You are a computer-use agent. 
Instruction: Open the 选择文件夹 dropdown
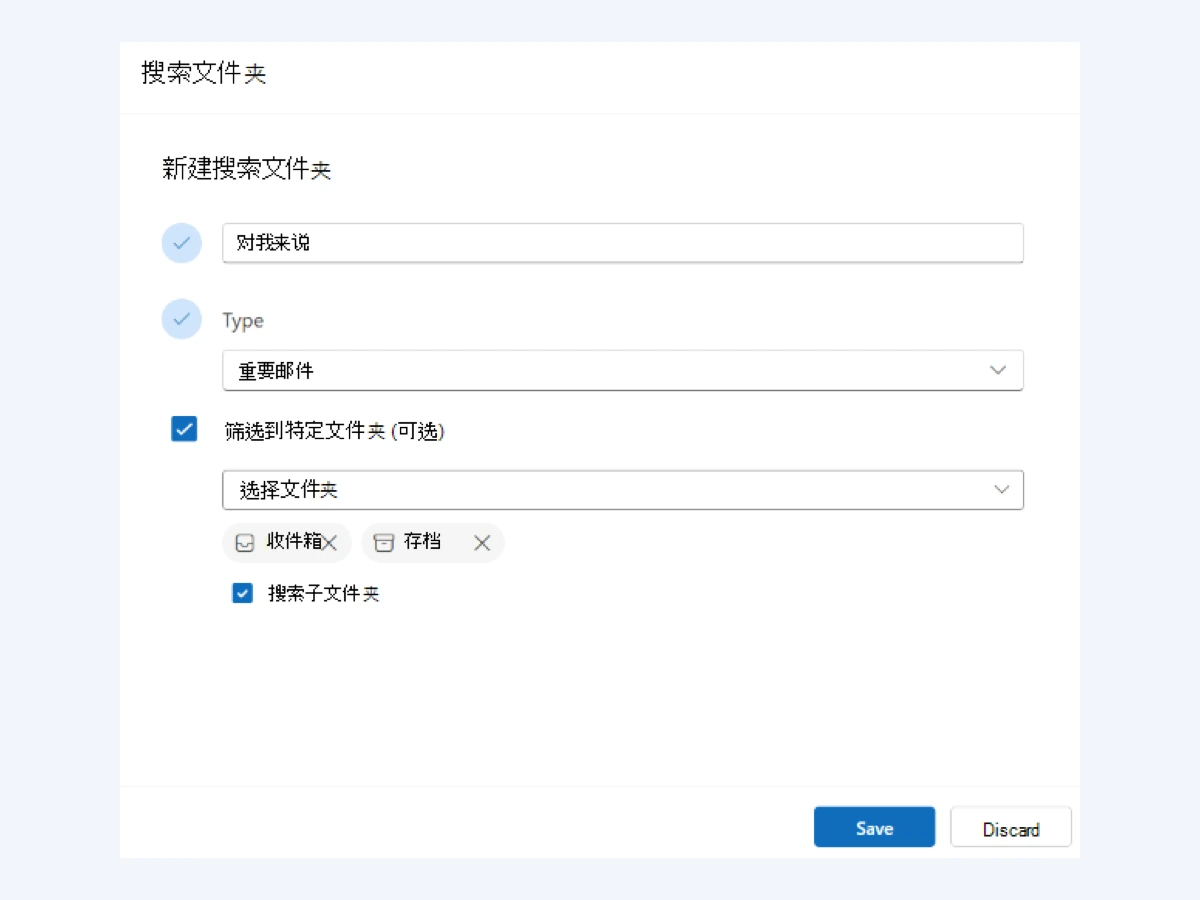(x=623, y=490)
